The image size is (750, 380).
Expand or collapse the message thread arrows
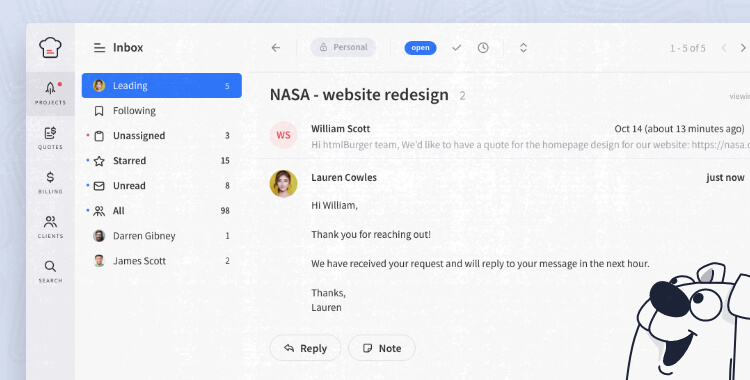523,47
